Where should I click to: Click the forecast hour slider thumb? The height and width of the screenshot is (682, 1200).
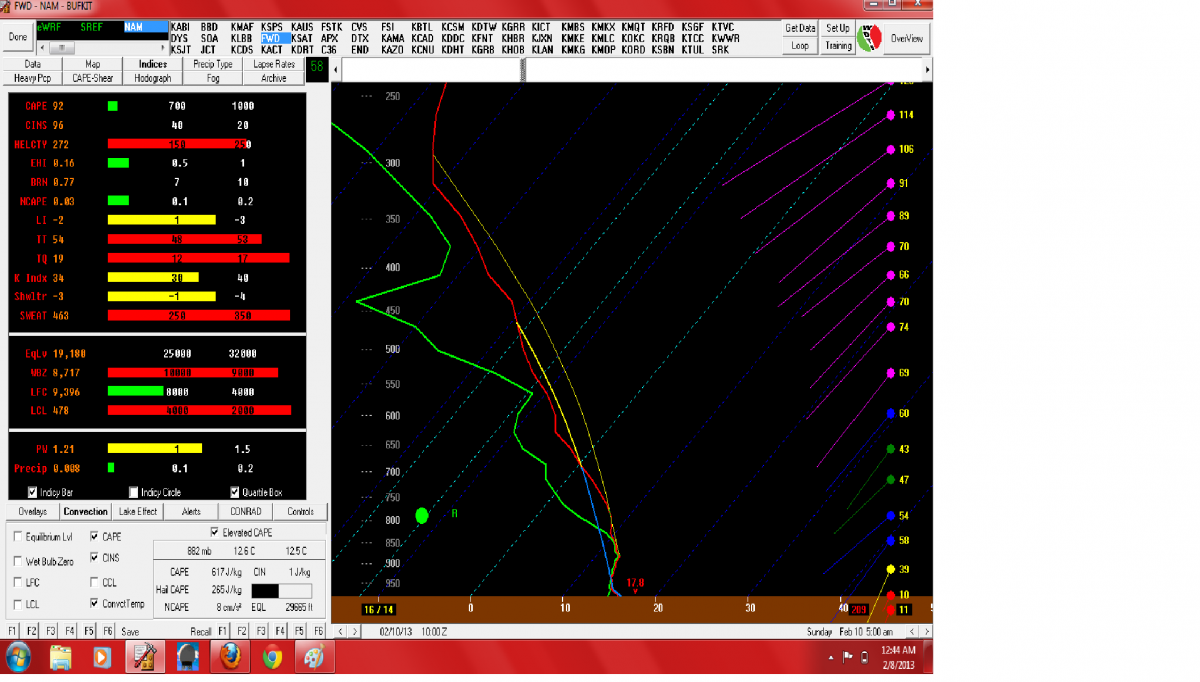[522, 70]
